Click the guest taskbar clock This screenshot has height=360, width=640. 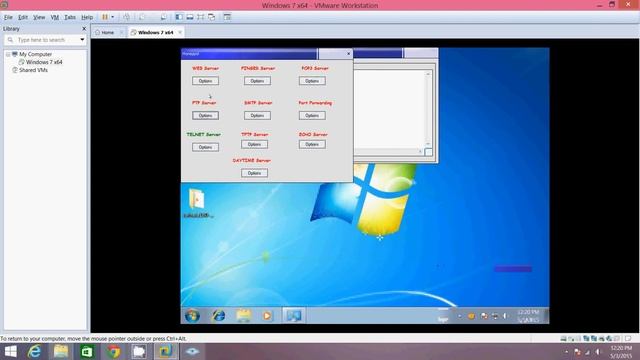pyautogui.click(x=528, y=316)
